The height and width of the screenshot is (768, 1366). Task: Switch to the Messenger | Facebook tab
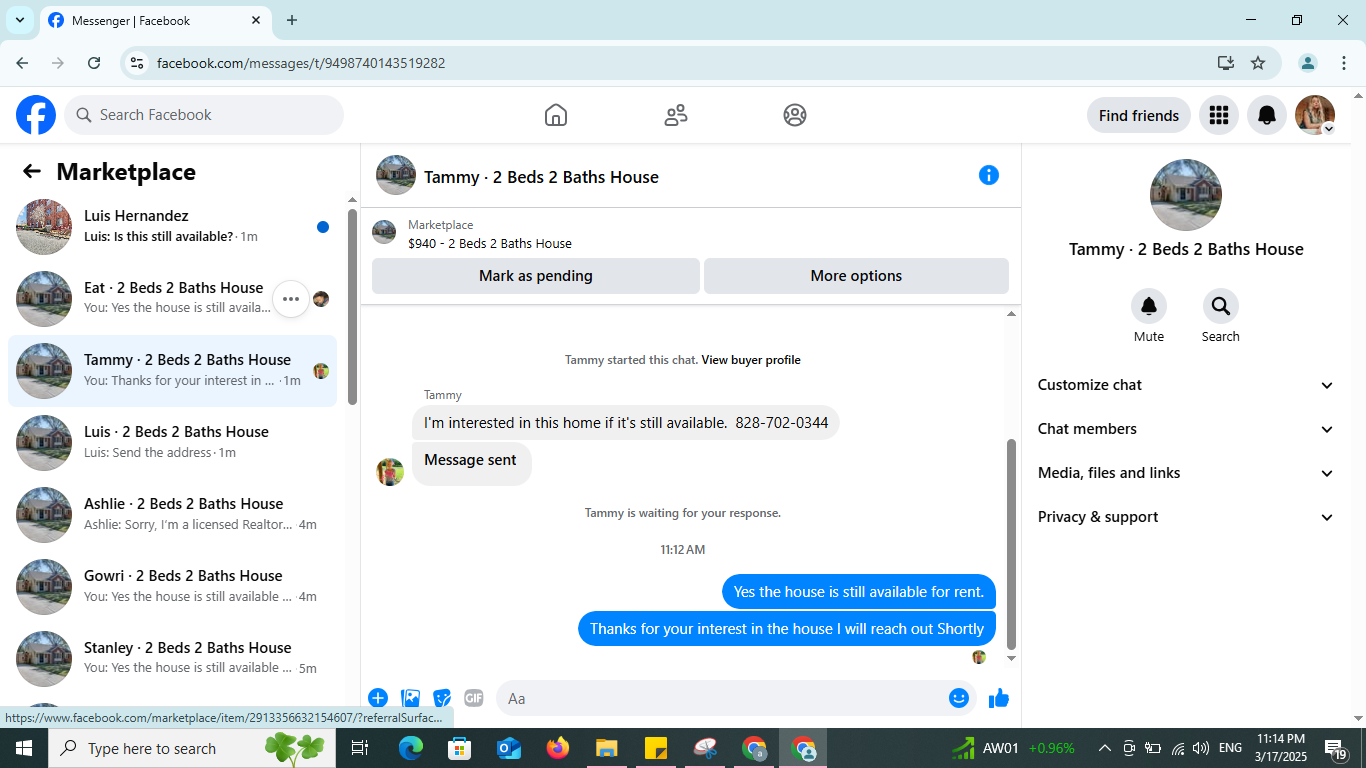(154, 20)
